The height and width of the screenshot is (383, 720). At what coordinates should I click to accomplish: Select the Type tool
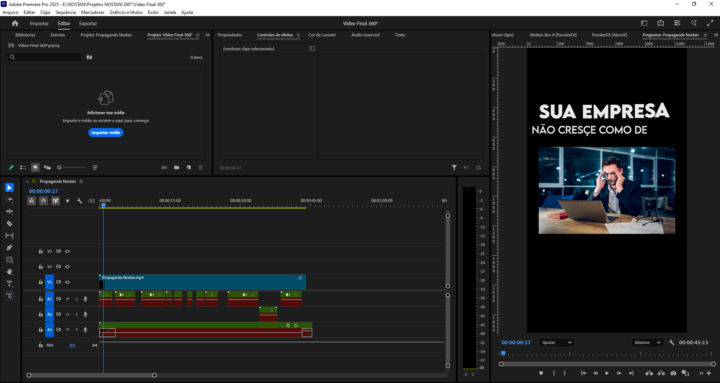(x=9, y=283)
